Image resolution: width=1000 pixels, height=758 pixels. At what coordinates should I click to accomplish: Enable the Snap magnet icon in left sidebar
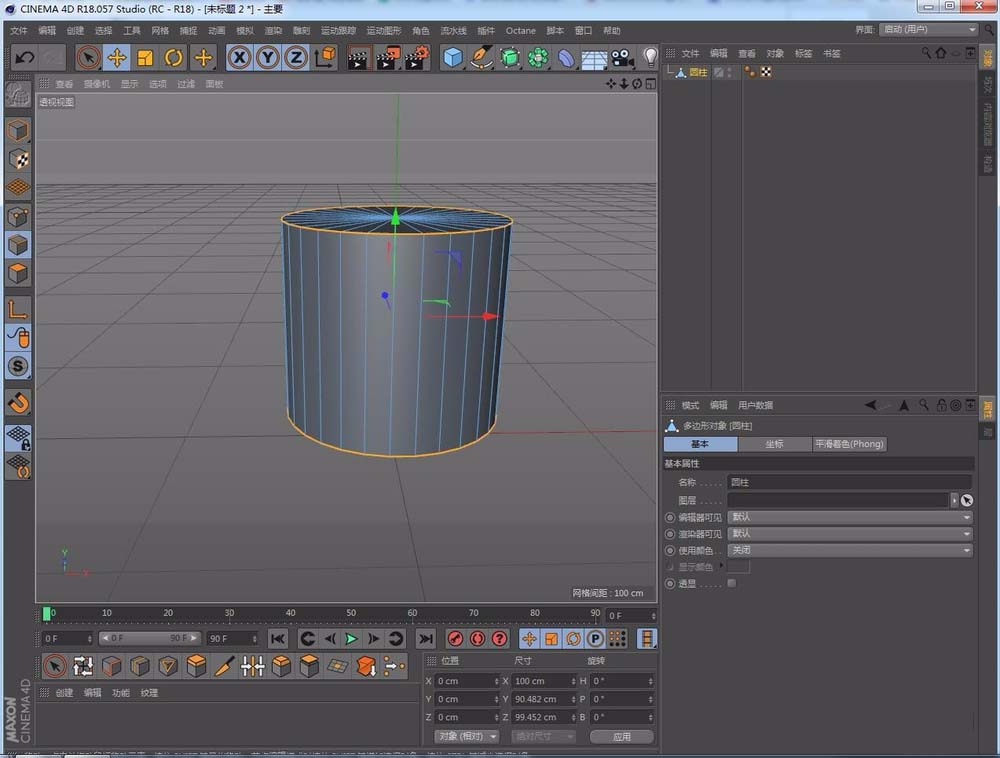click(18, 403)
